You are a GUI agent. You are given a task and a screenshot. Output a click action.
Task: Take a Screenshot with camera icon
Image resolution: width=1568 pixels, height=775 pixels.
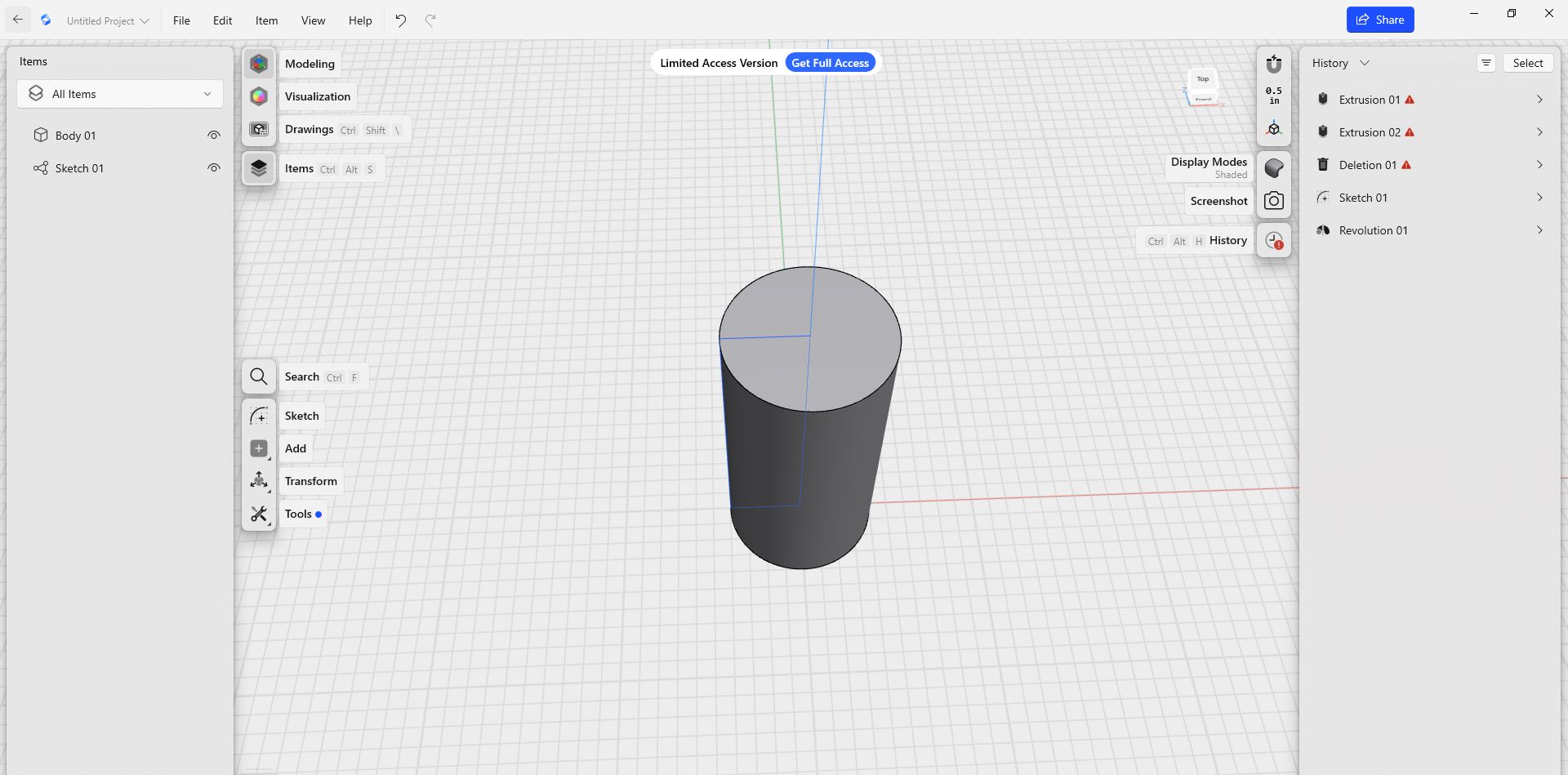click(1274, 201)
